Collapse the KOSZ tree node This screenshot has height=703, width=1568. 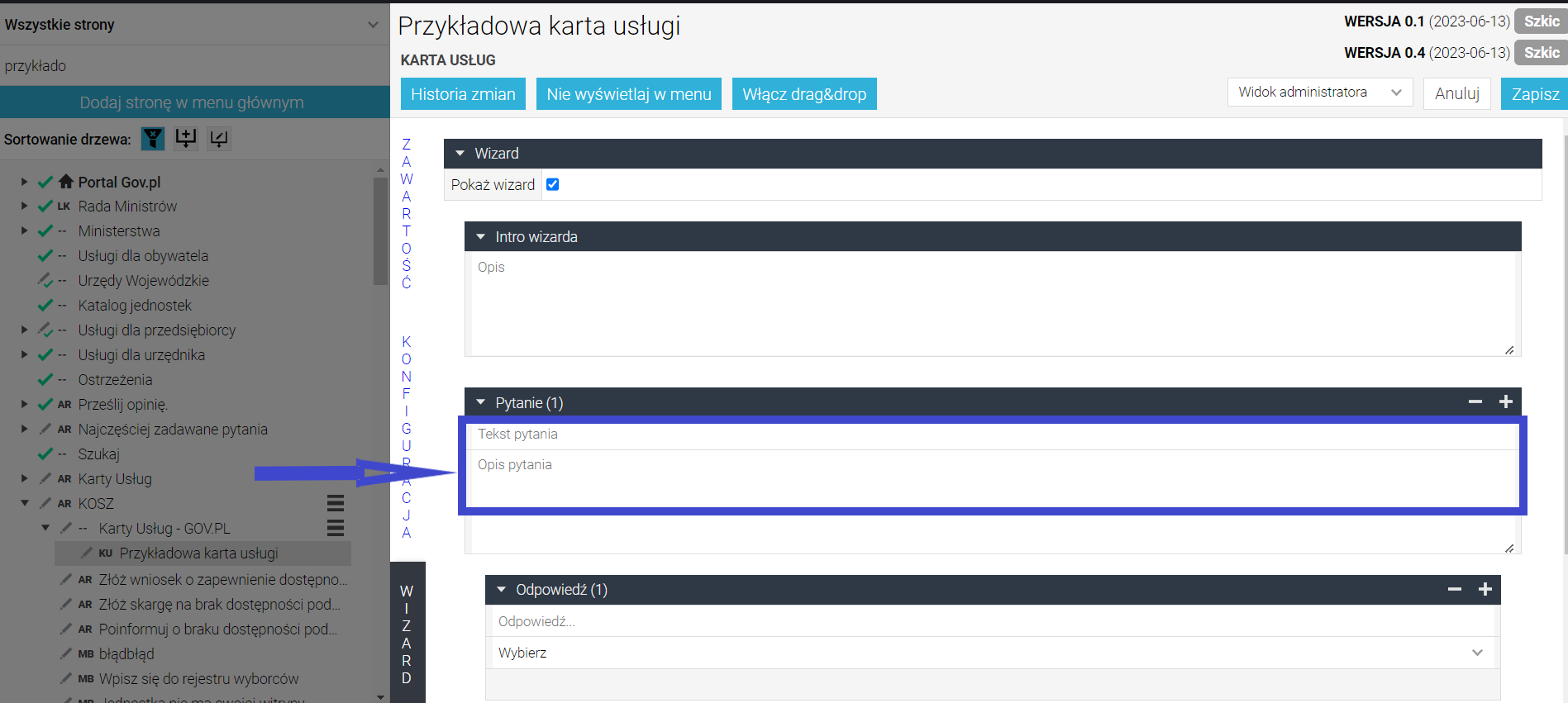[x=24, y=503]
